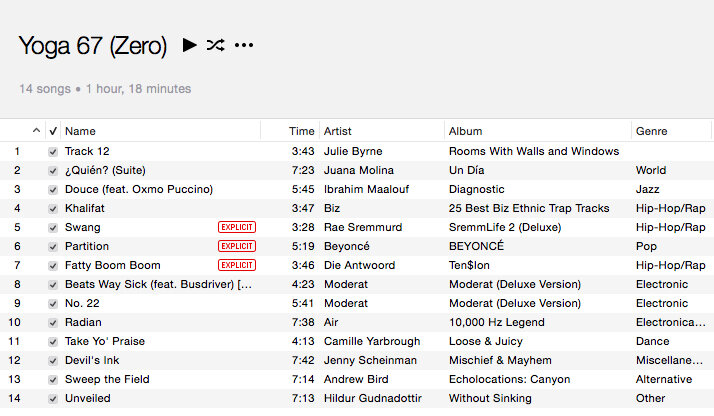
Task: Click the Jazz genre cell
Action: tap(648, 189)
